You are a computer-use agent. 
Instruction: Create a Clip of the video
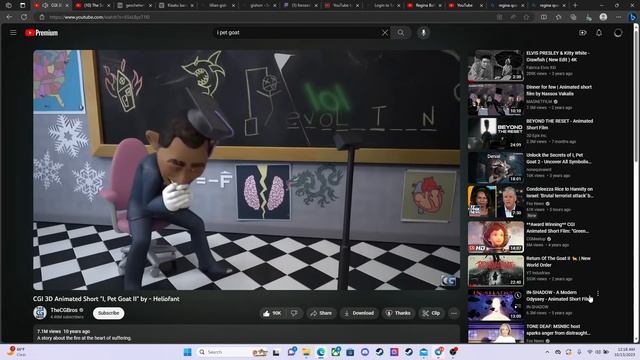431,313
